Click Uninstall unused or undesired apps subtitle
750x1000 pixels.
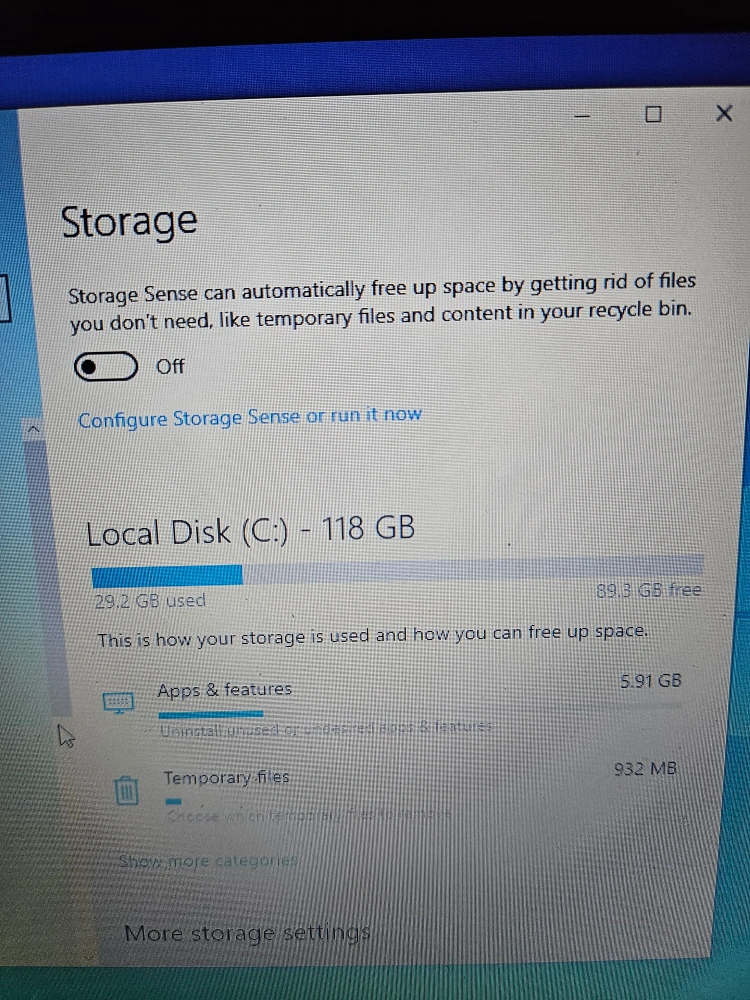[x=325, y=728]
